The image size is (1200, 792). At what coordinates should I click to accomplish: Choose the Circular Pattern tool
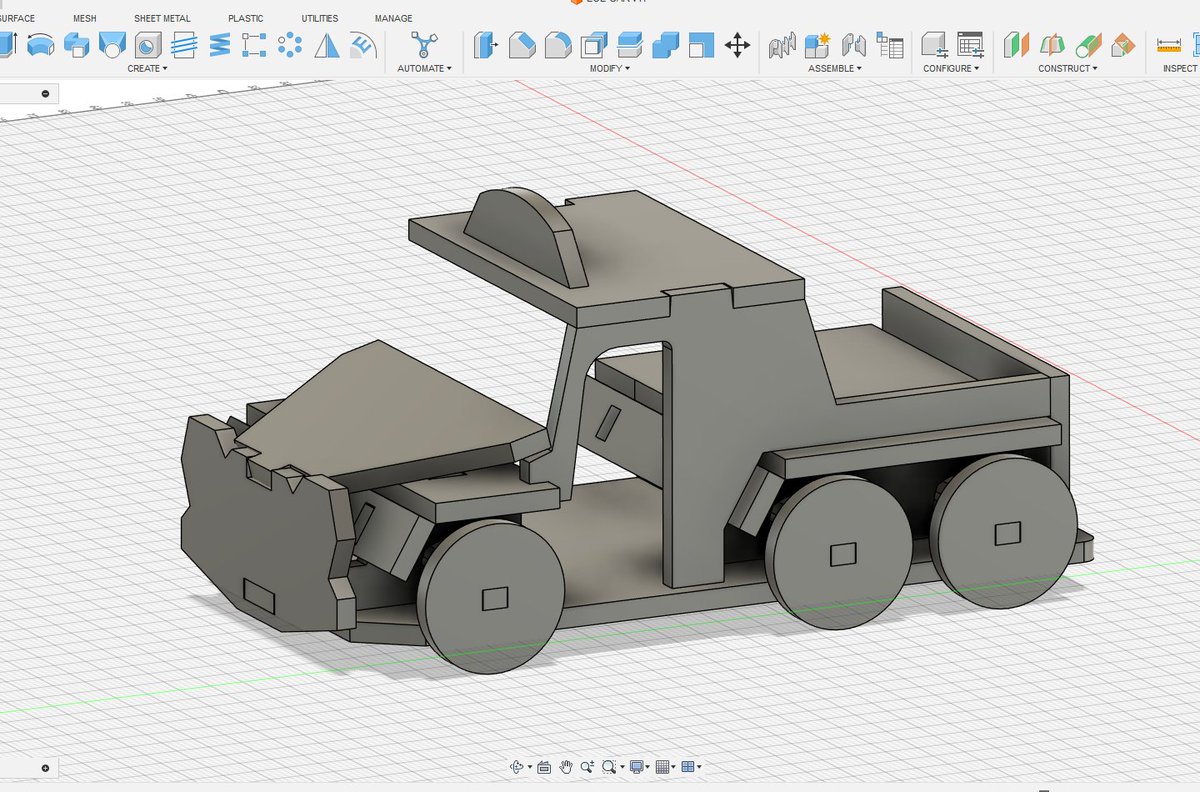(291, 44)
